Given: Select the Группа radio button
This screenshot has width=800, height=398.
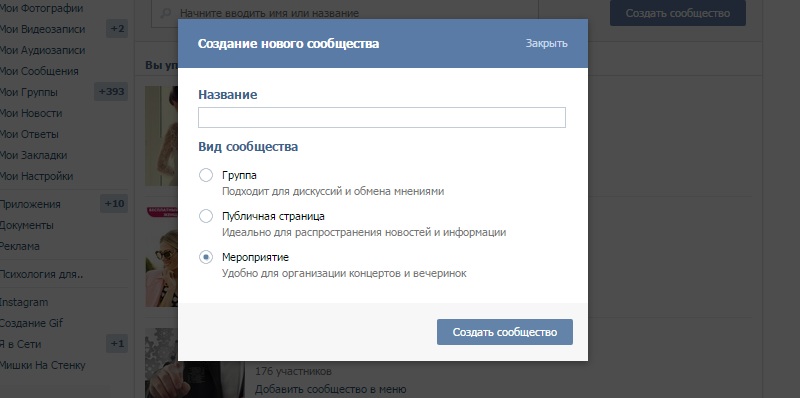Looking at the screenshot, I should click(206, 176).
